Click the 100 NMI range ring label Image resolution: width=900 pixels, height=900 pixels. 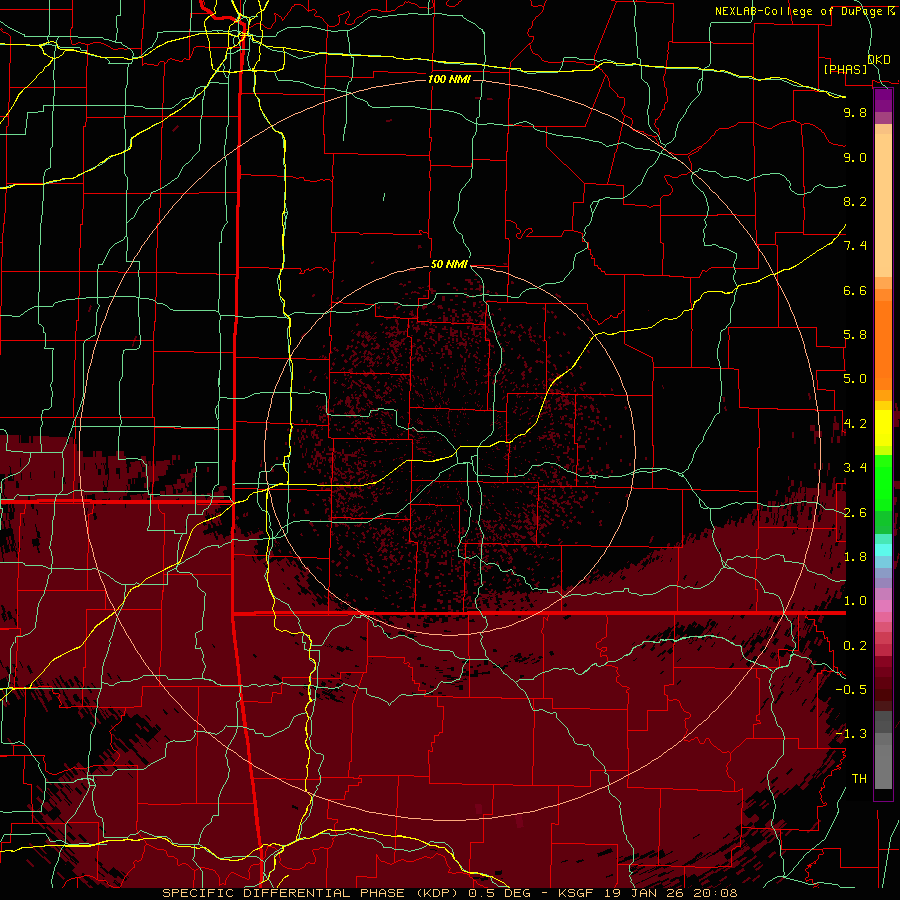coord(449,79)
